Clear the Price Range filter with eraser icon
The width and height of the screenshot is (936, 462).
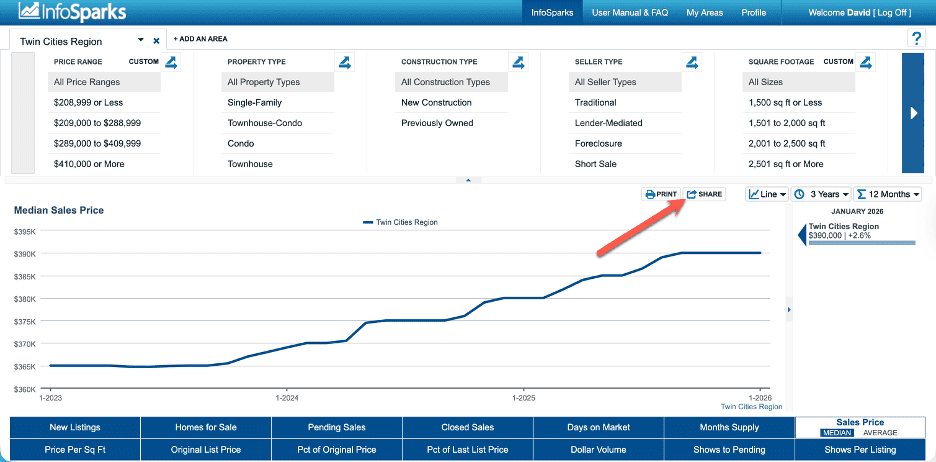tap(171, 62)
